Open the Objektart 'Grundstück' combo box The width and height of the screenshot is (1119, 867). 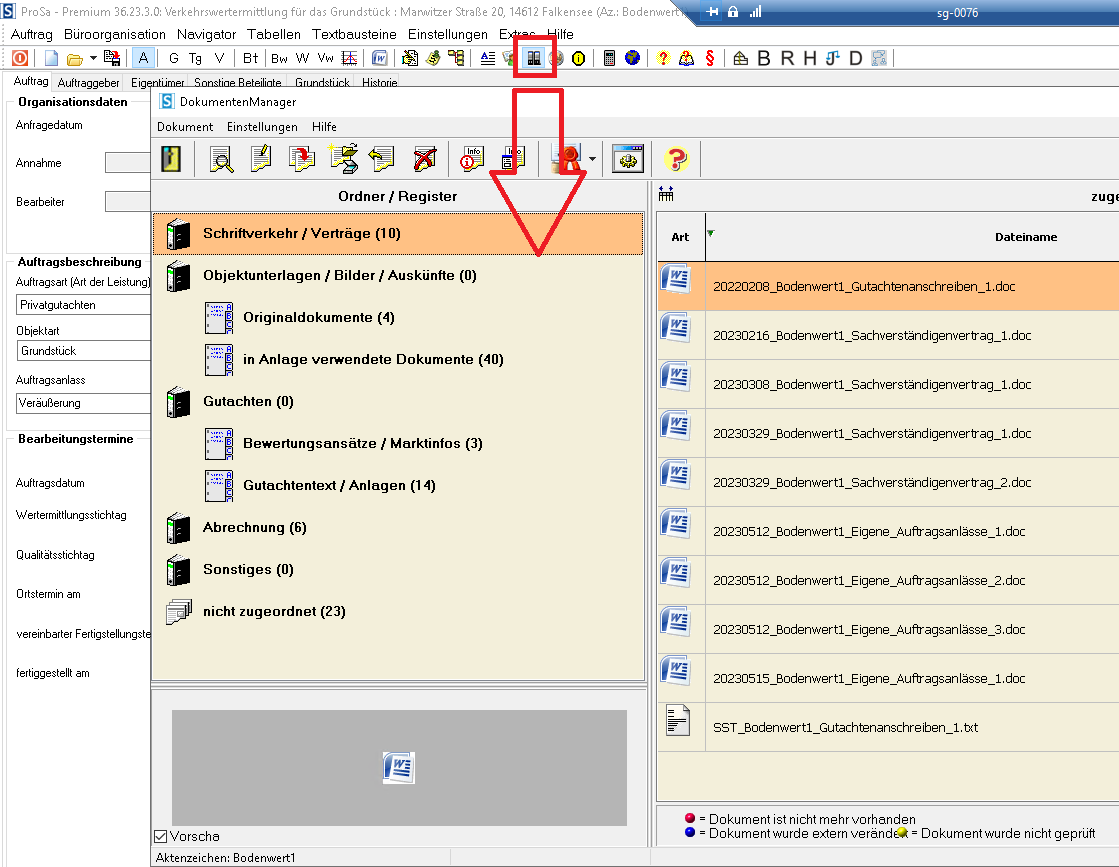83,351
